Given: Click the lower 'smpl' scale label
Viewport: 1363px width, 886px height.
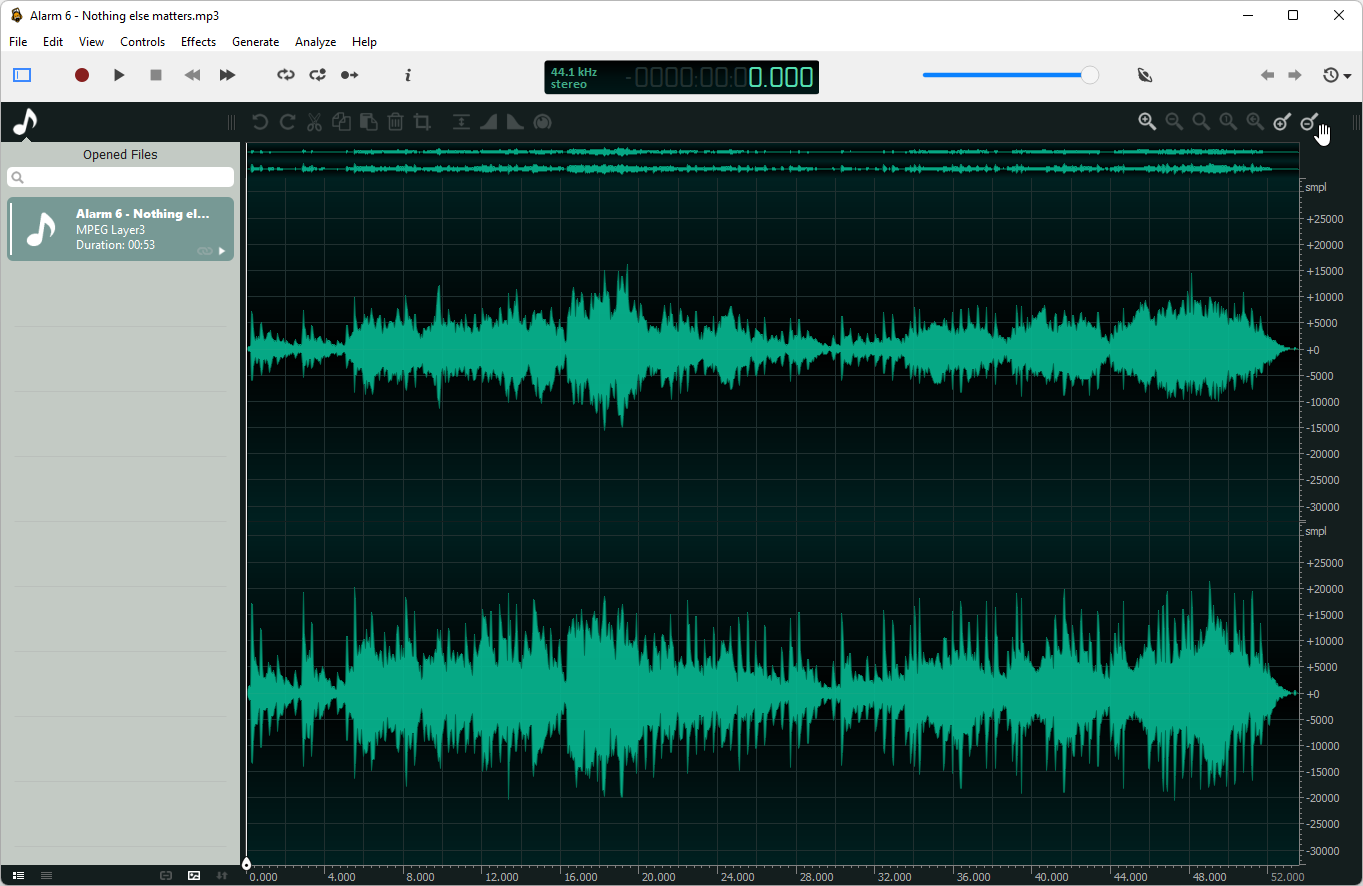Looking at the screenshot, I should pos(1315,531).
